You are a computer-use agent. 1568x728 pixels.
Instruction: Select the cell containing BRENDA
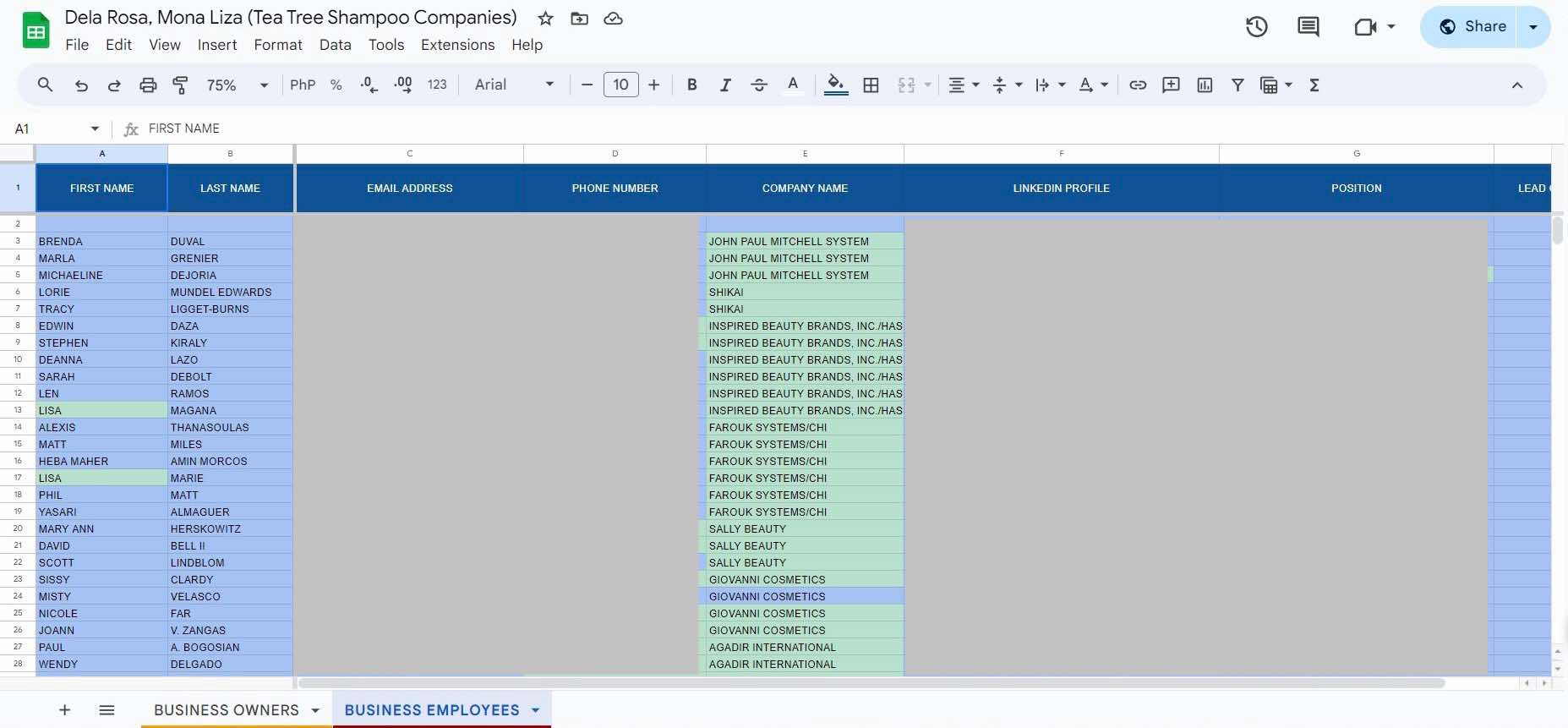pyautogui.click(x=101, y=241)
